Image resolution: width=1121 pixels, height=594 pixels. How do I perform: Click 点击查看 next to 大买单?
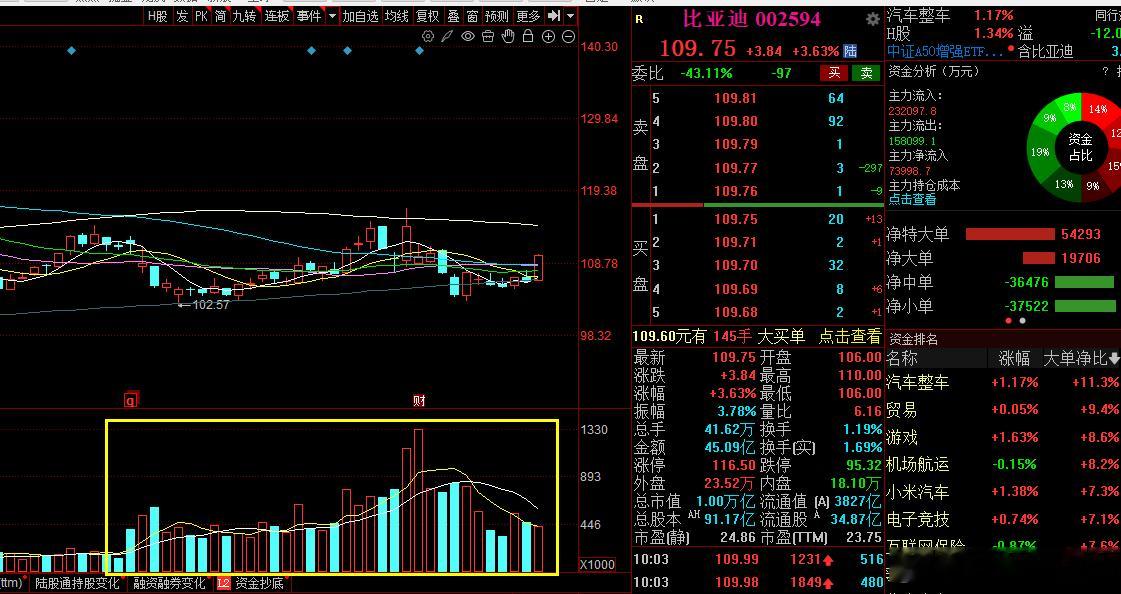pyautogui.click(x=850, y=336)
